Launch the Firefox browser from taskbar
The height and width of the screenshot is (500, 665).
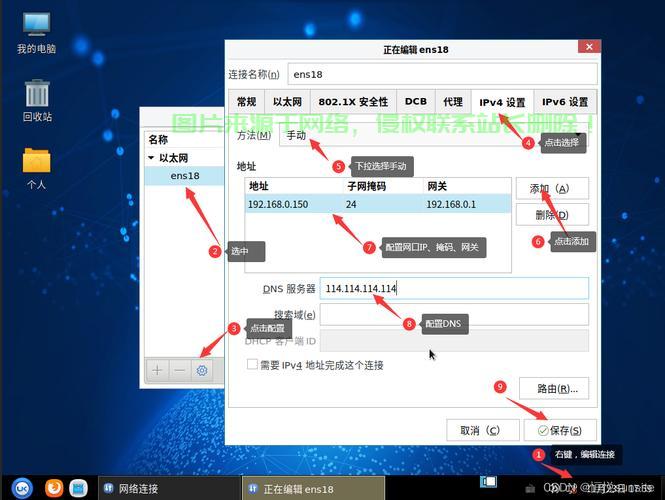pyautogui.click(x=56, y=487)
